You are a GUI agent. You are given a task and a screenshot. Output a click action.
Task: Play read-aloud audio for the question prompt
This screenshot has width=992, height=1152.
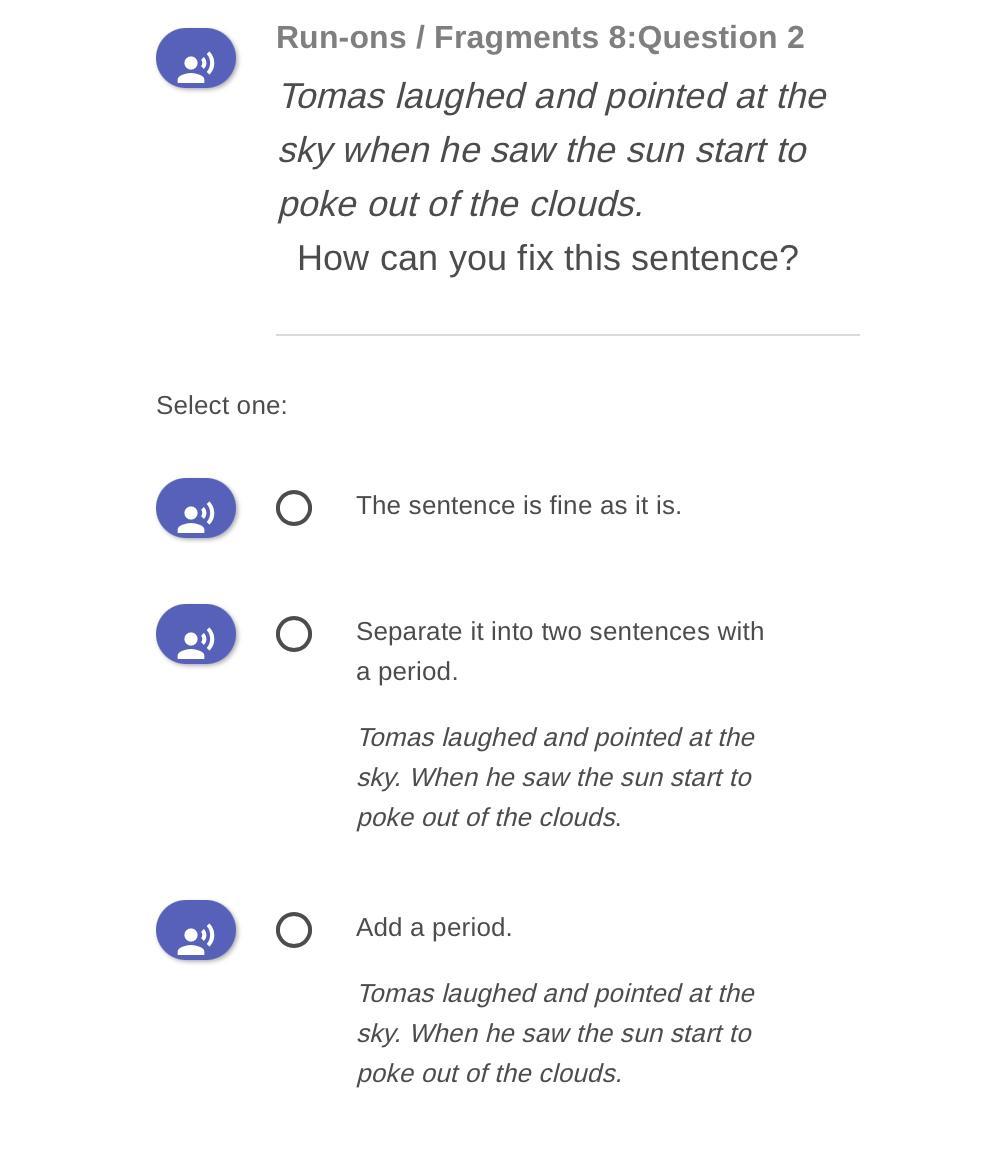tap(195, 58)
